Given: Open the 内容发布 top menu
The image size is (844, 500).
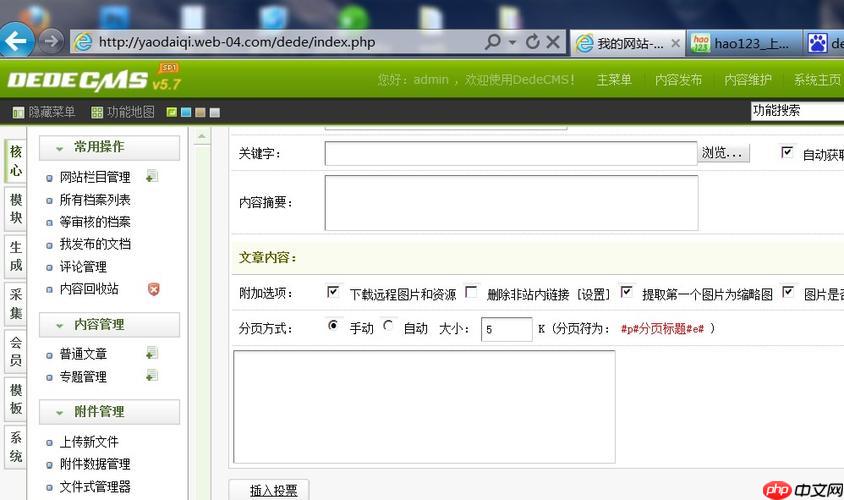Looking at the screenshot, I should click(x=678, y=80).
